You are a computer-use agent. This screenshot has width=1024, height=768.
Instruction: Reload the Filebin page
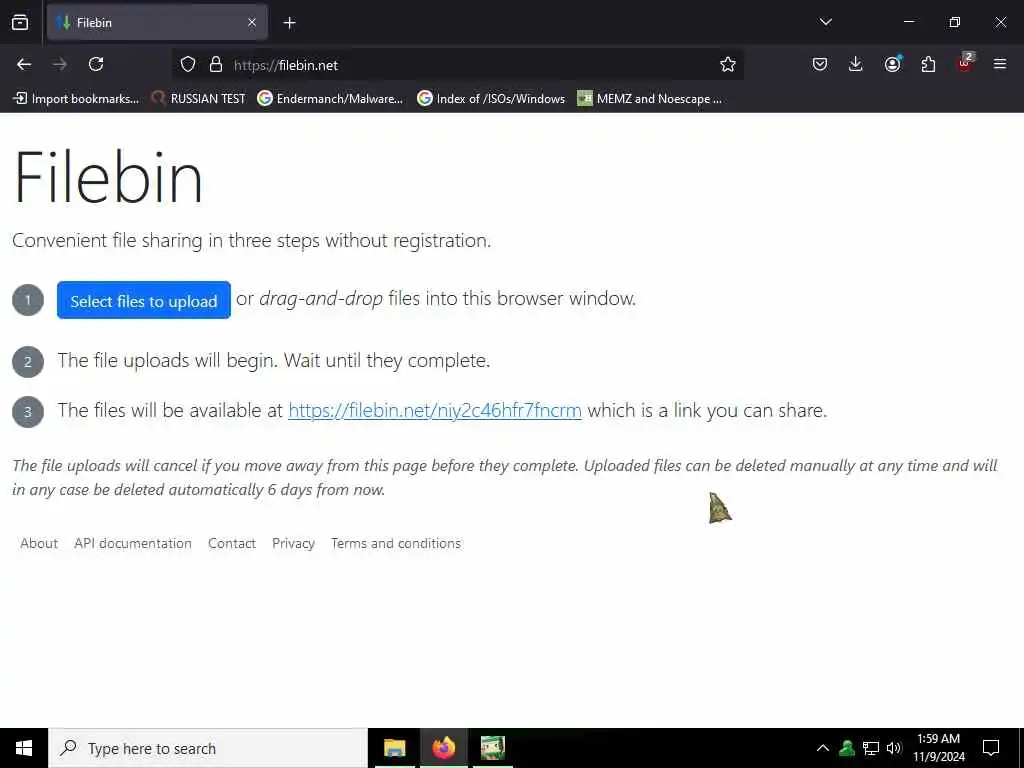(96, 64)
